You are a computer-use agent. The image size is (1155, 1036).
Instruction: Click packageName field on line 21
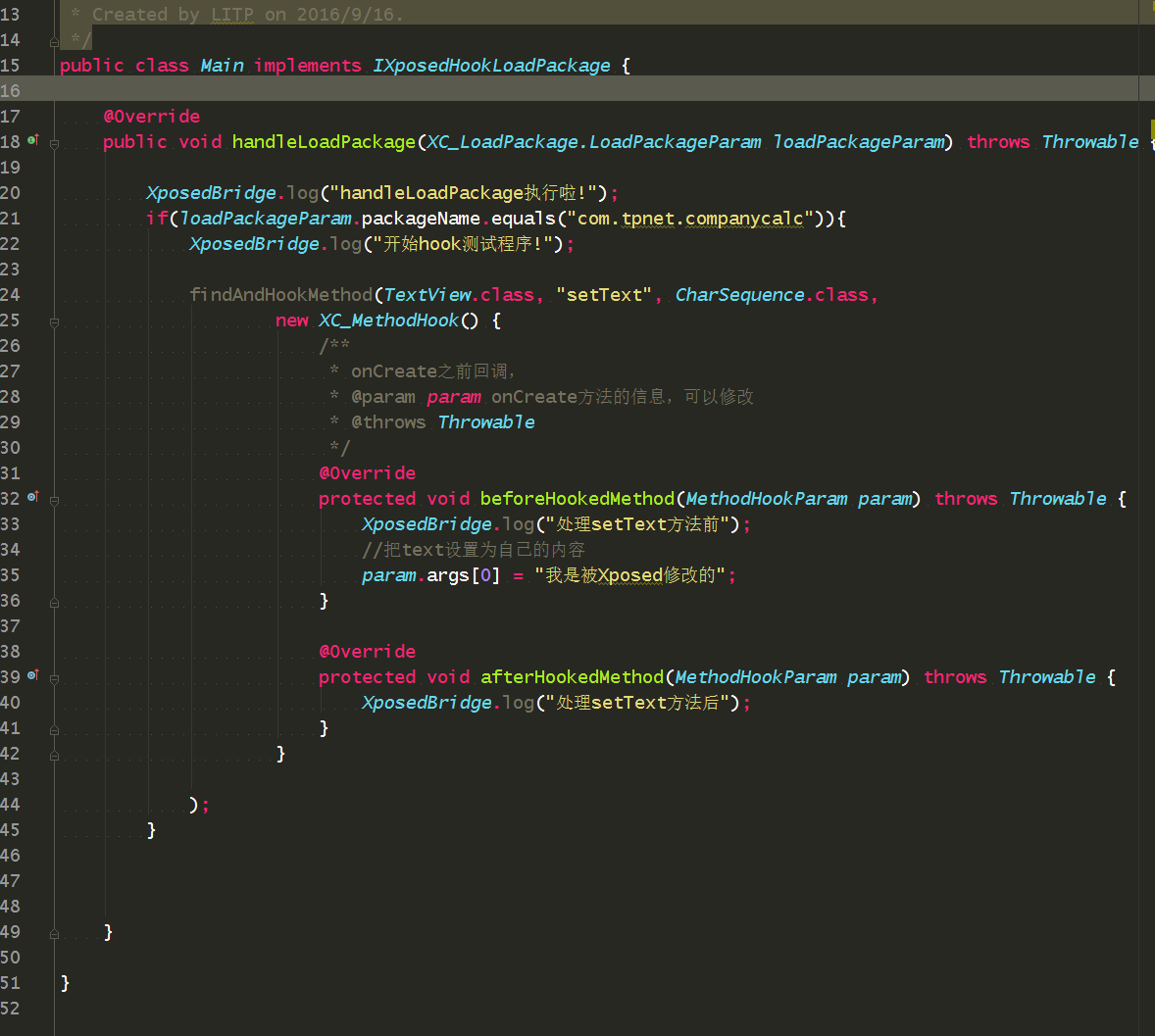point(421,219)
